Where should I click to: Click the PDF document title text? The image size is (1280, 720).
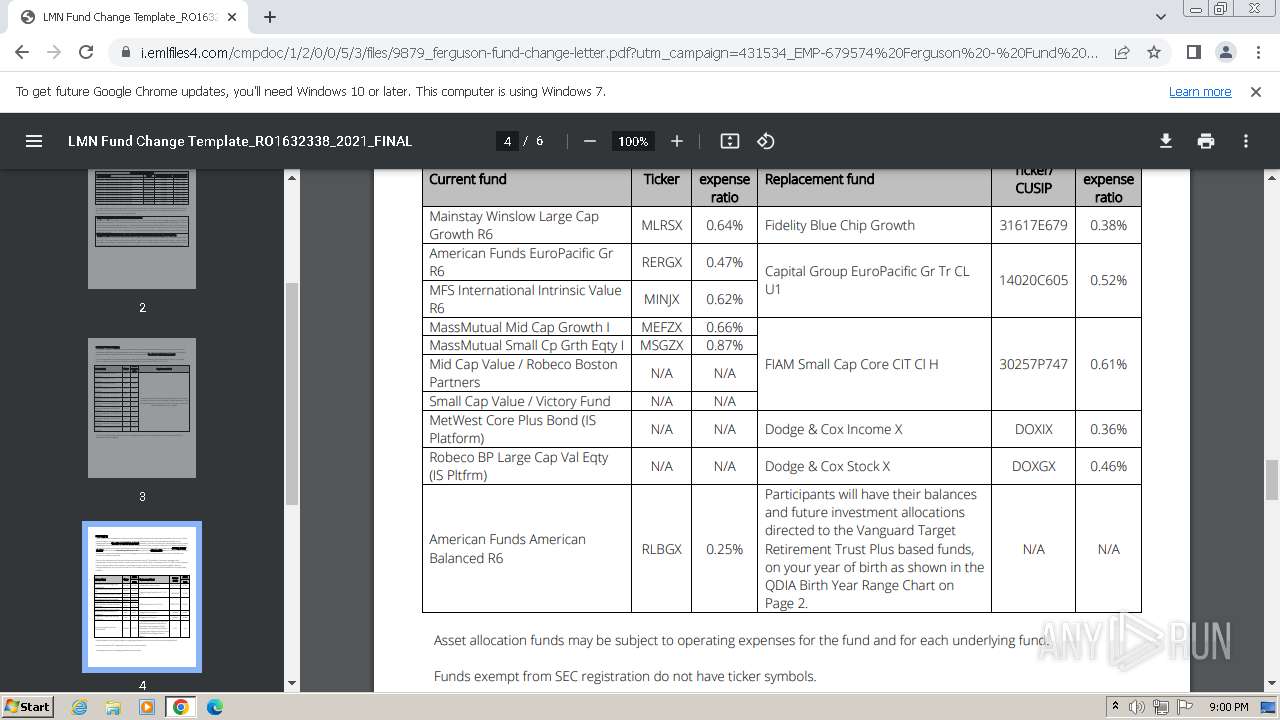(x=240, y=141)
